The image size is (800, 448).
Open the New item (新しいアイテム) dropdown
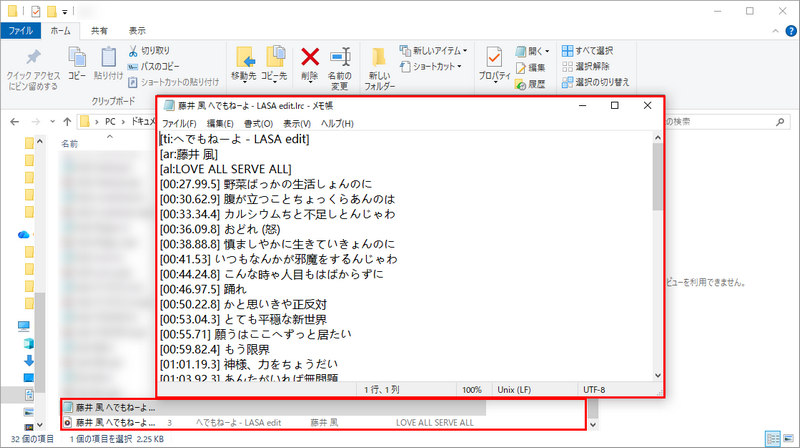coord(433,51)
